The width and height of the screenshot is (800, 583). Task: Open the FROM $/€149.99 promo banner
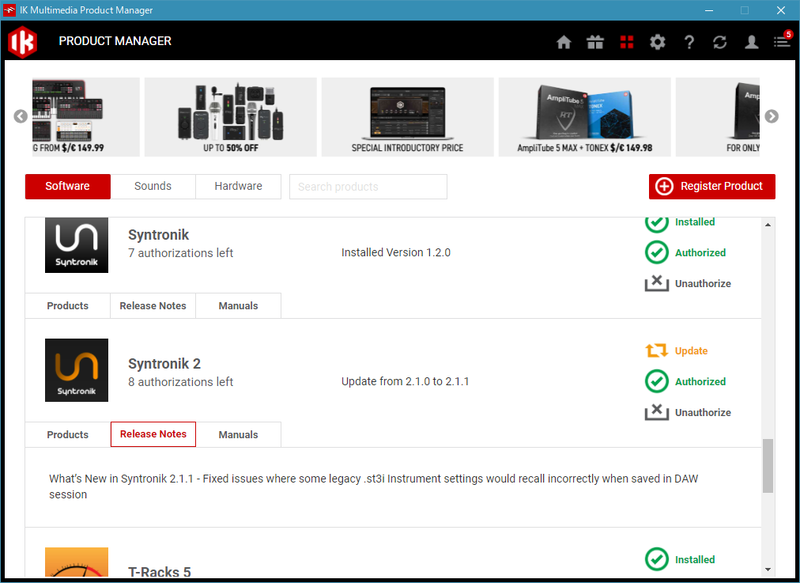point(85,117)
